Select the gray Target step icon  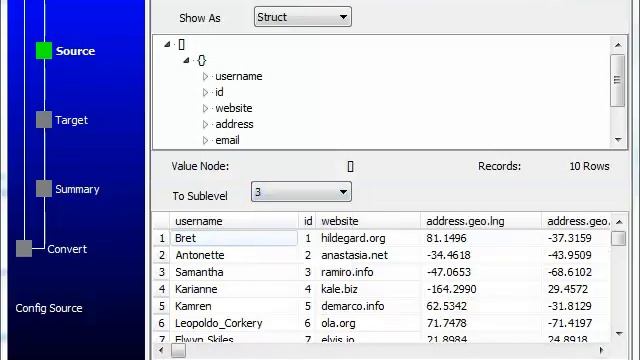[44, 120]
